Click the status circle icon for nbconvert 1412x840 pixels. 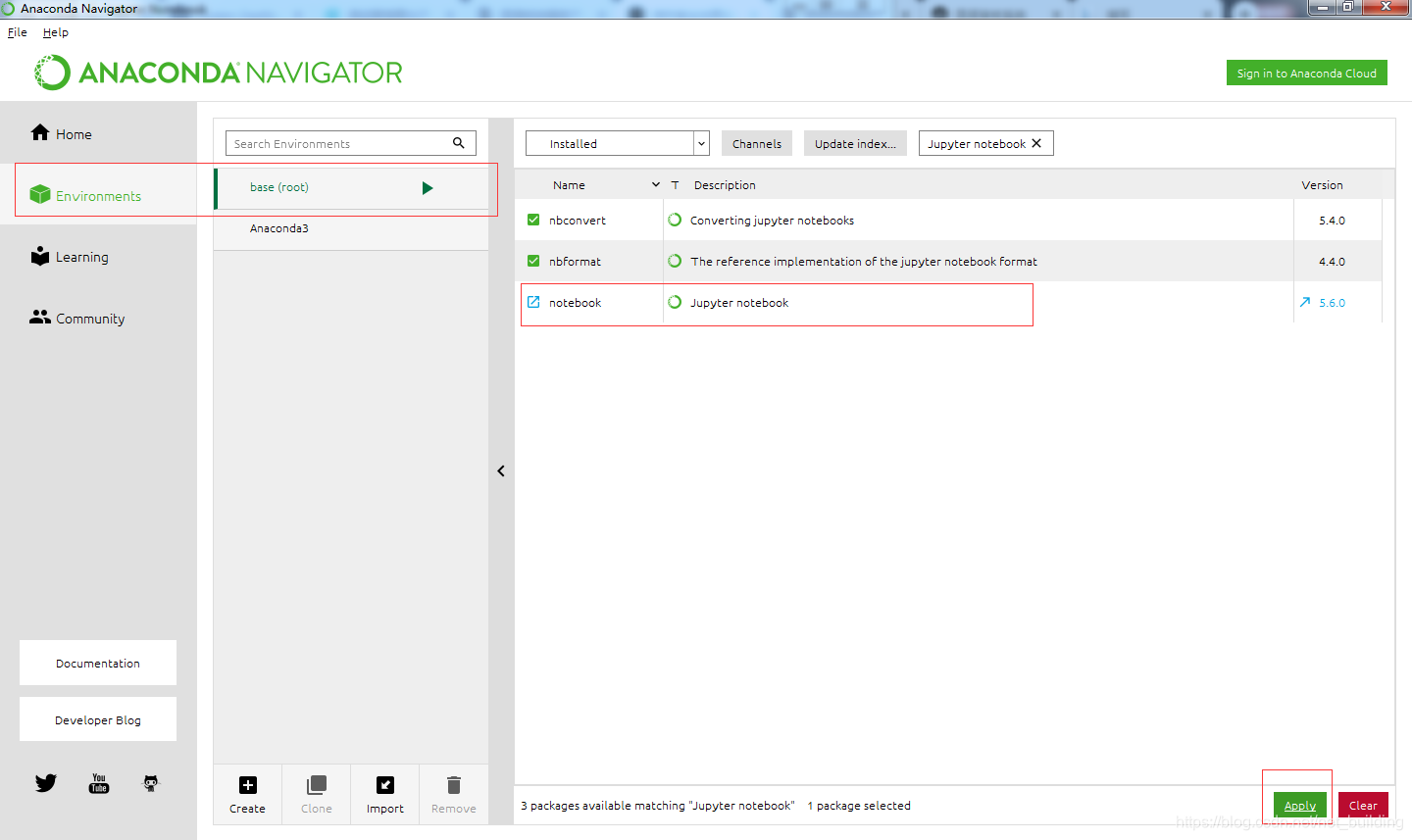(675, 220)
